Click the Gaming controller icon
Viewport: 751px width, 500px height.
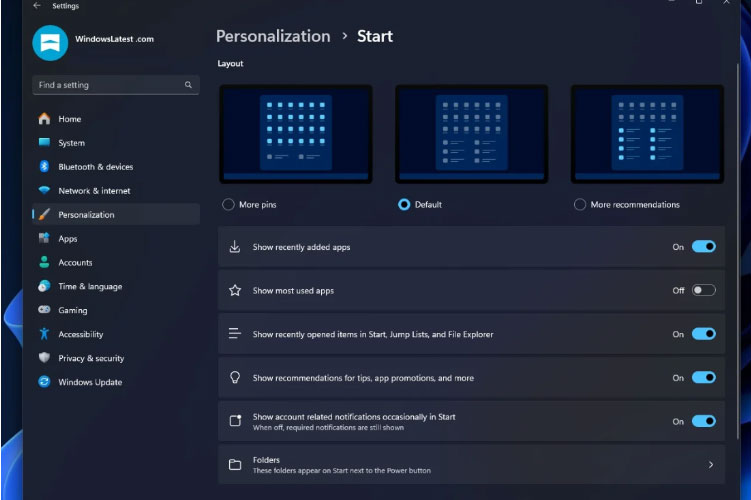(x=44, y=310)
